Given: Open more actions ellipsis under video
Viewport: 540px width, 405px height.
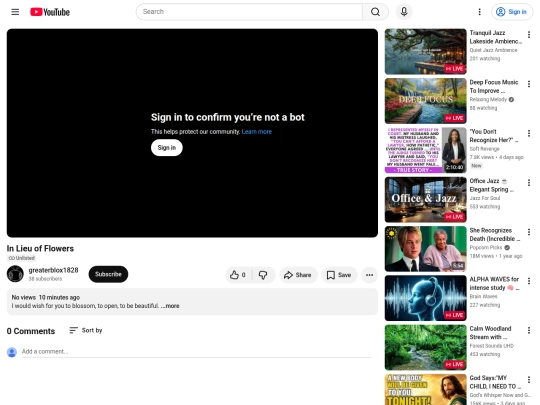Looking at the screenshot, I should tap(370, 275).
